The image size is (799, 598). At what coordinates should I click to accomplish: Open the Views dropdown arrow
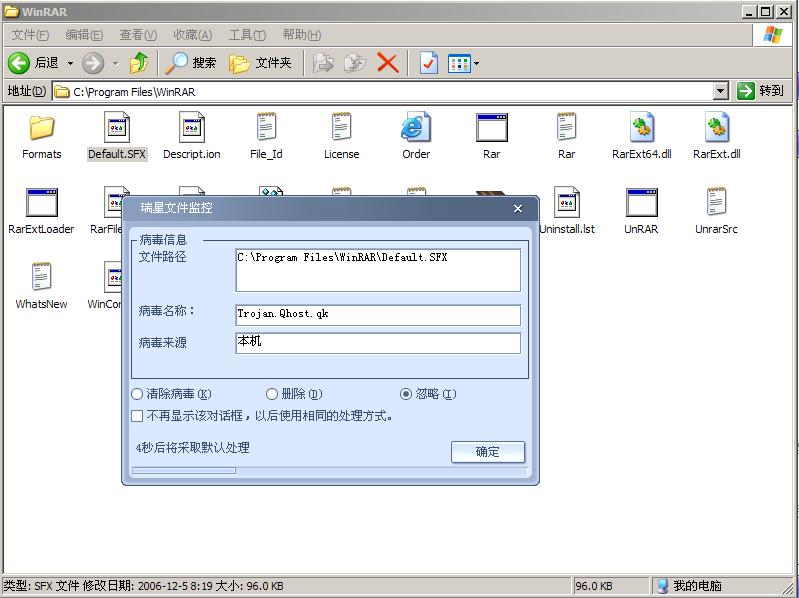point(476,64)
